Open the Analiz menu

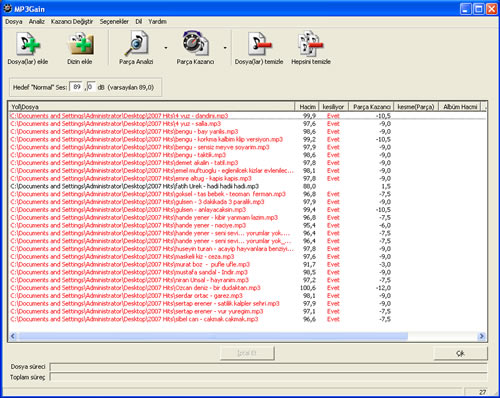pyautogui.click(x=36, y=22)
